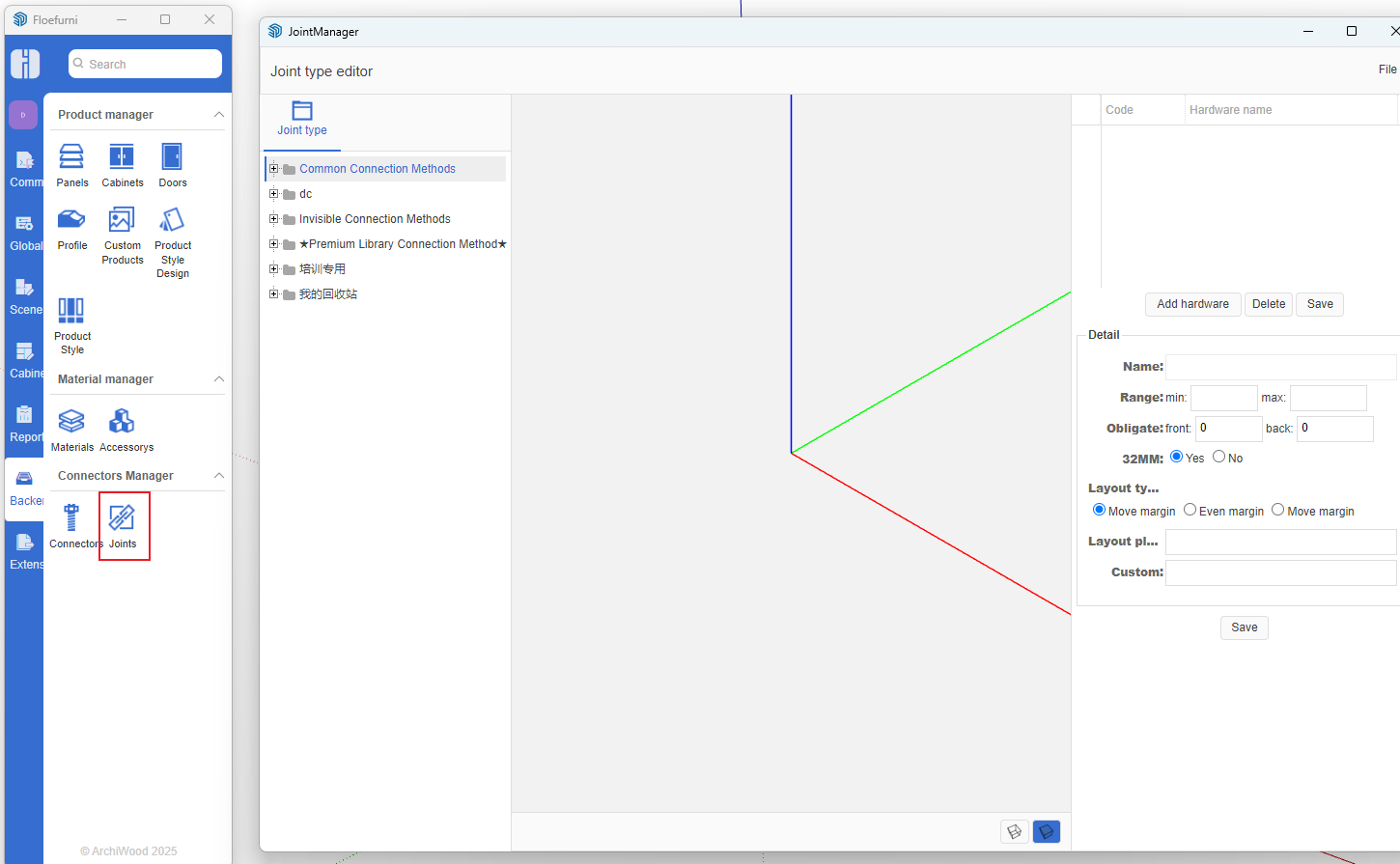
Task: Select the Even margin layout option
Action: pos(1190,510)
